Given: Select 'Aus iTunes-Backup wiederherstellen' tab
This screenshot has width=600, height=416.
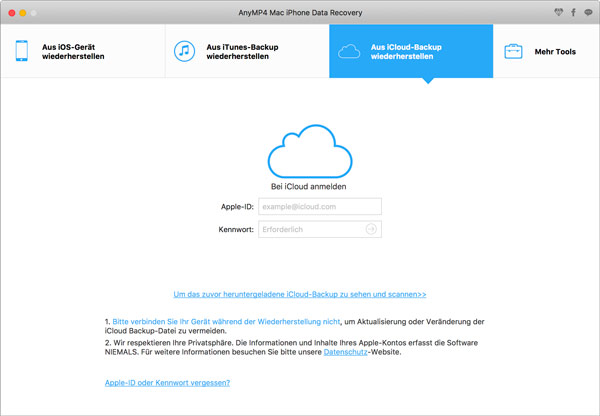Looking at the screenshot, I should [244, 52].
